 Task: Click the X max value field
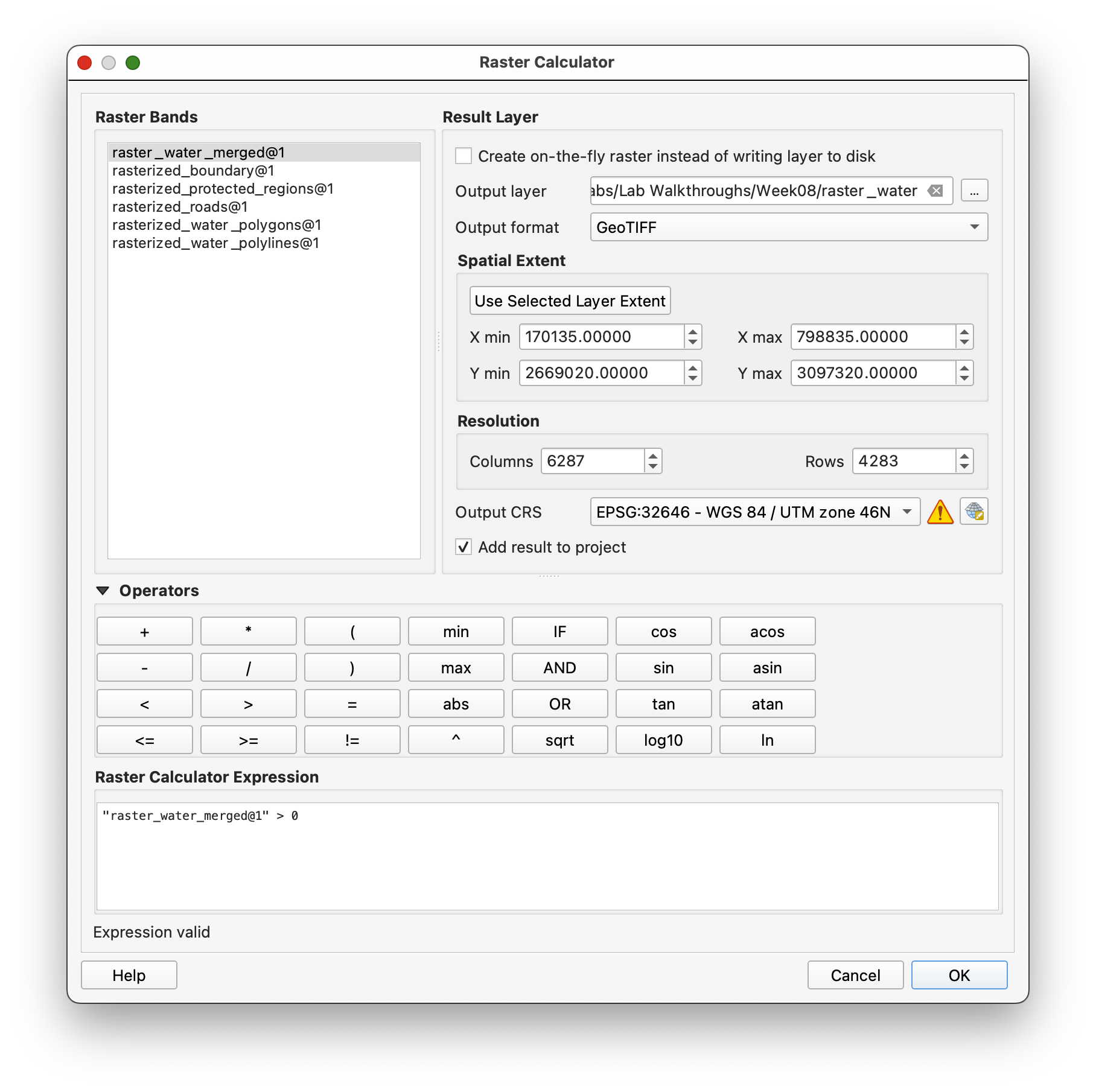[873, 337]
